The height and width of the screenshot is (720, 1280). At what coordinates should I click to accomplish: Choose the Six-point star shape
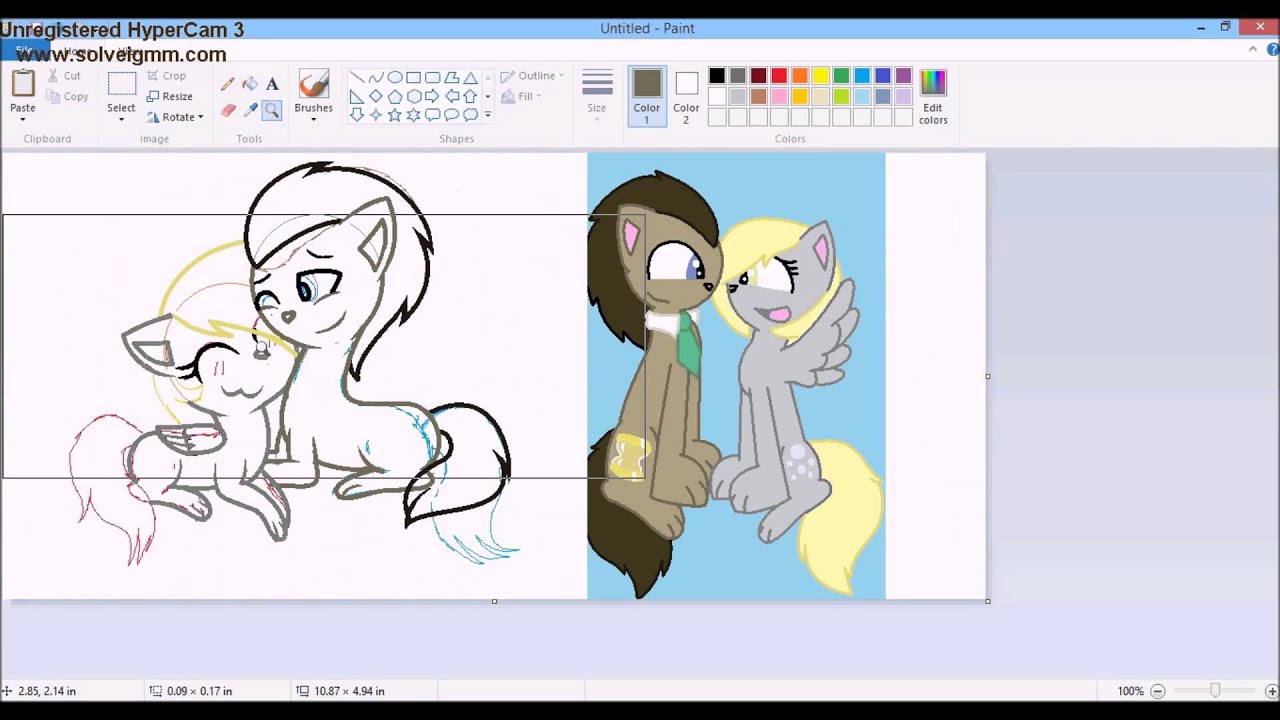point(413,114)
